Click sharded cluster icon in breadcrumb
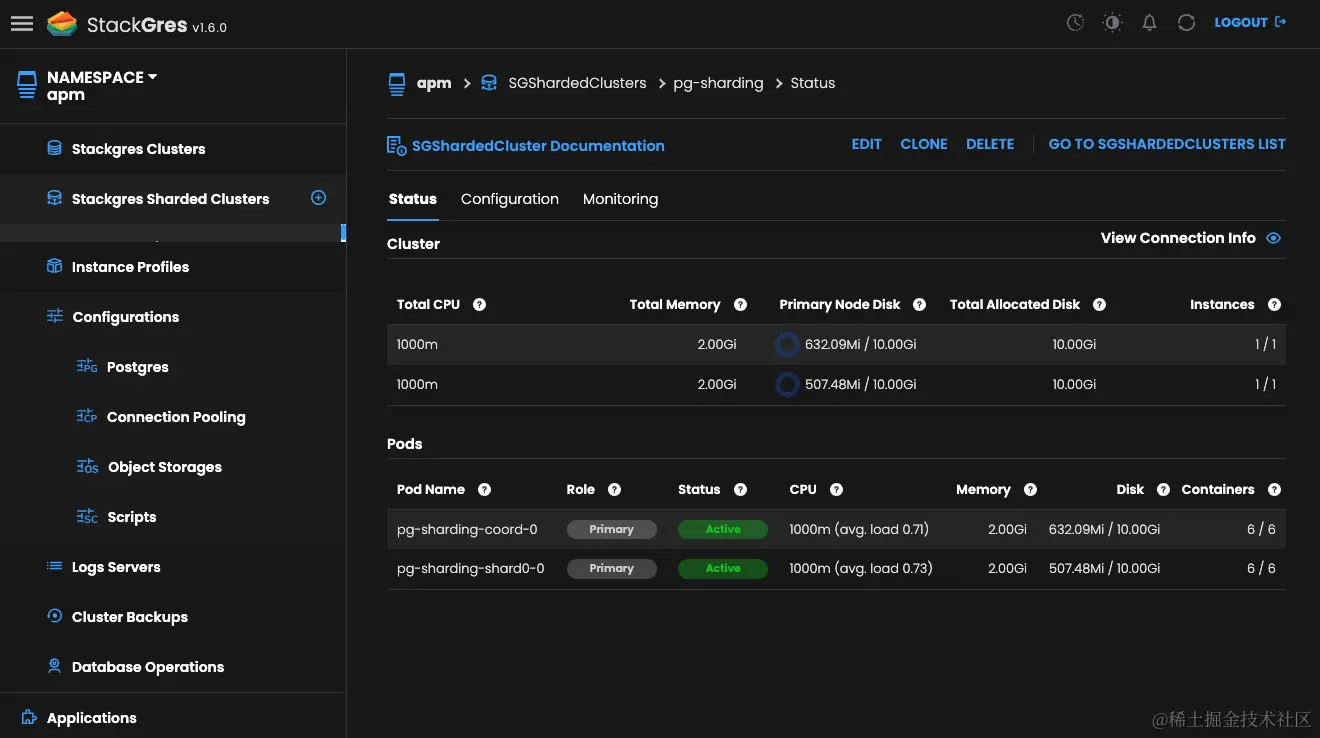 [x=489, y=83]
